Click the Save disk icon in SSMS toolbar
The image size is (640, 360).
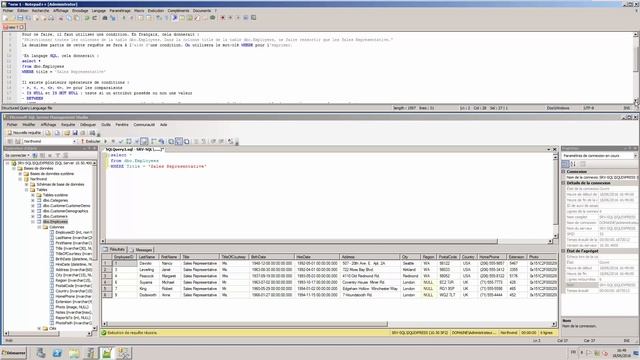[x=75, y=133]
